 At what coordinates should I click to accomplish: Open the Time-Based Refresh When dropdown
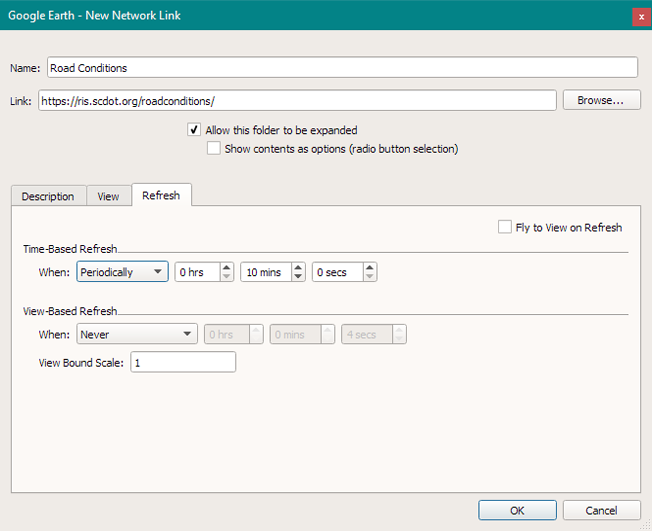point(122,272)
